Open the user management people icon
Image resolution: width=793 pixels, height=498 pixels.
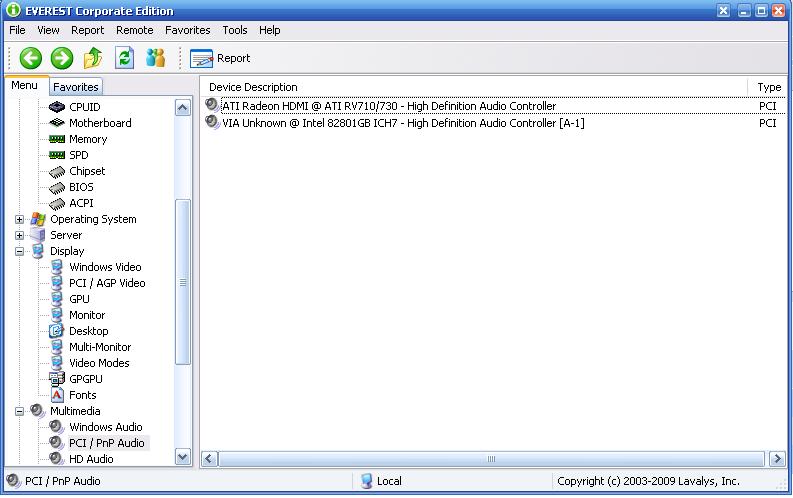pyautogui.click(x=155, y=58)
